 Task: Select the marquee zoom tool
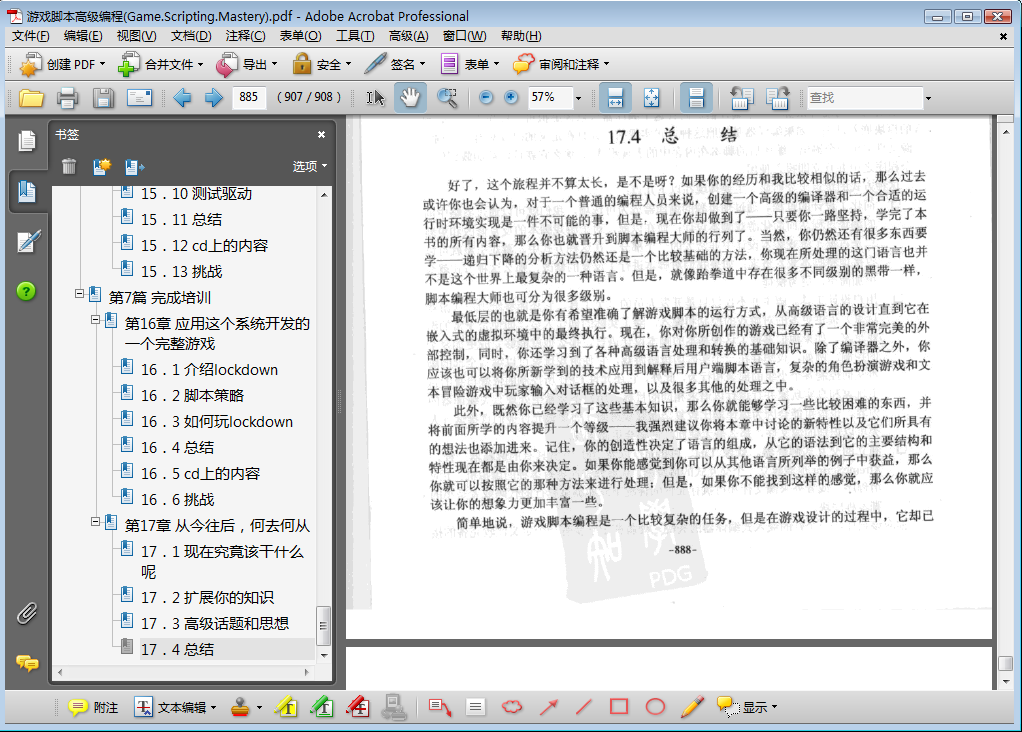447,97
